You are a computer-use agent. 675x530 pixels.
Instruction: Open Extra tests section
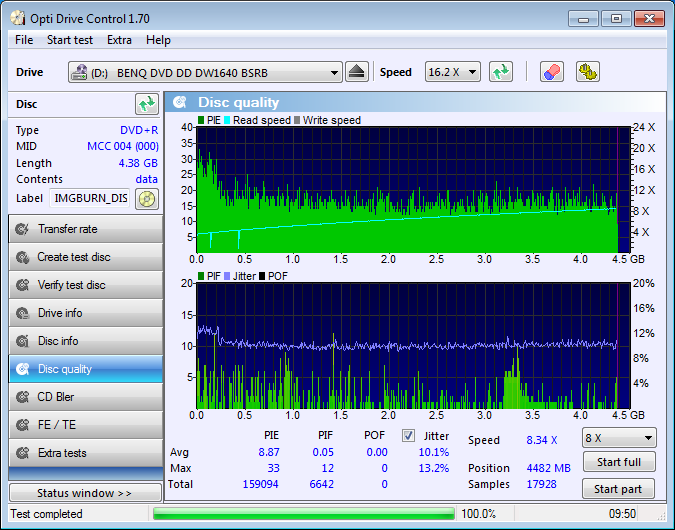click(86, 453)
